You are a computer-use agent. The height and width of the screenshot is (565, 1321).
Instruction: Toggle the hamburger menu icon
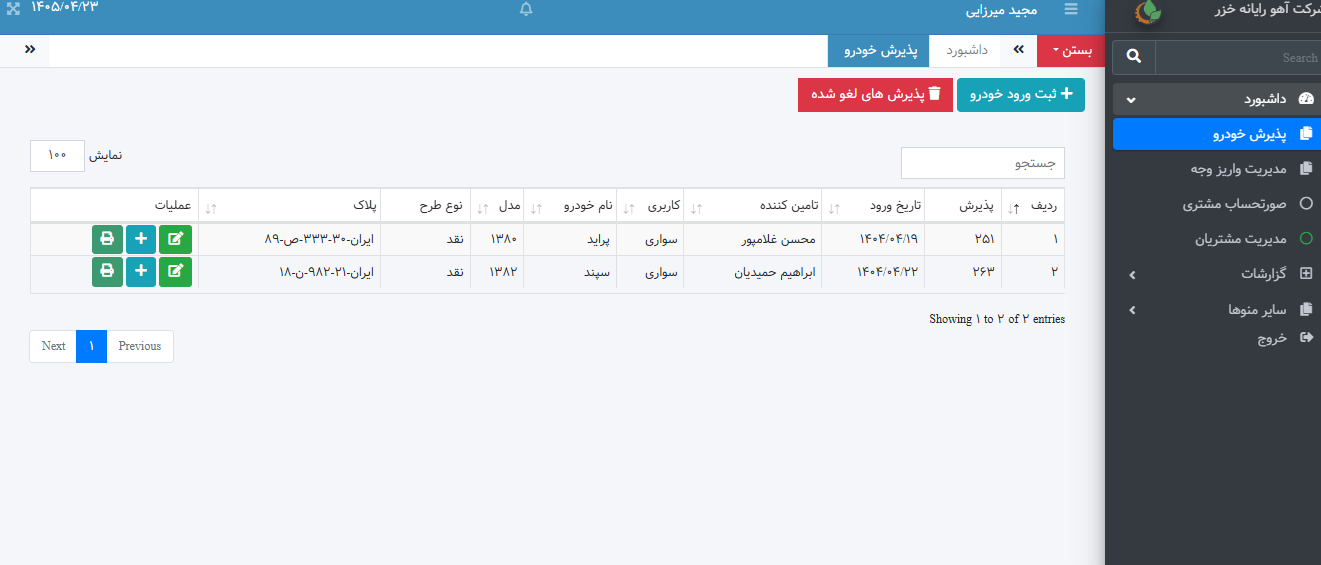[x=1072, y=9]
